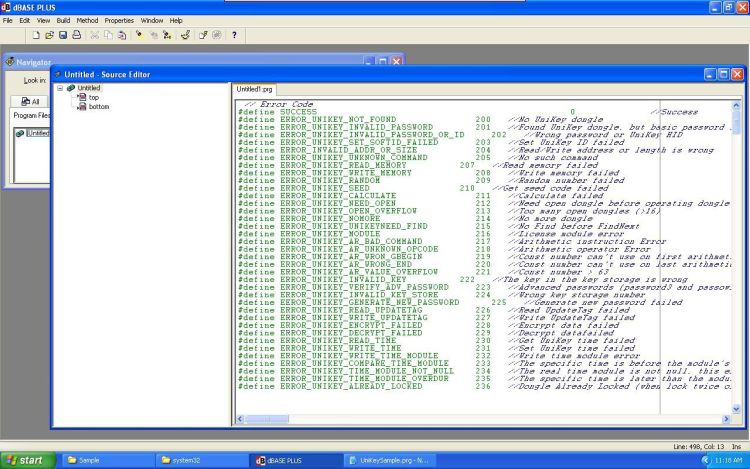Viewport: 750px width, 469px height.
Task: Click the ERROR_UNIKEY_ALREADY_LOCKED define line
Action: click(484, 386)
